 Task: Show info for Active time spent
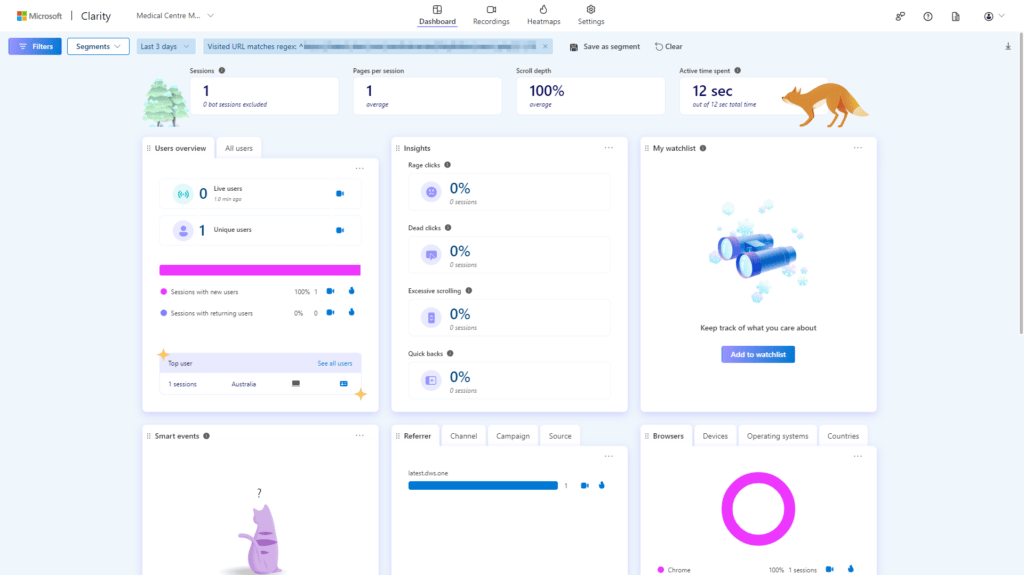(x=737, y=71)
